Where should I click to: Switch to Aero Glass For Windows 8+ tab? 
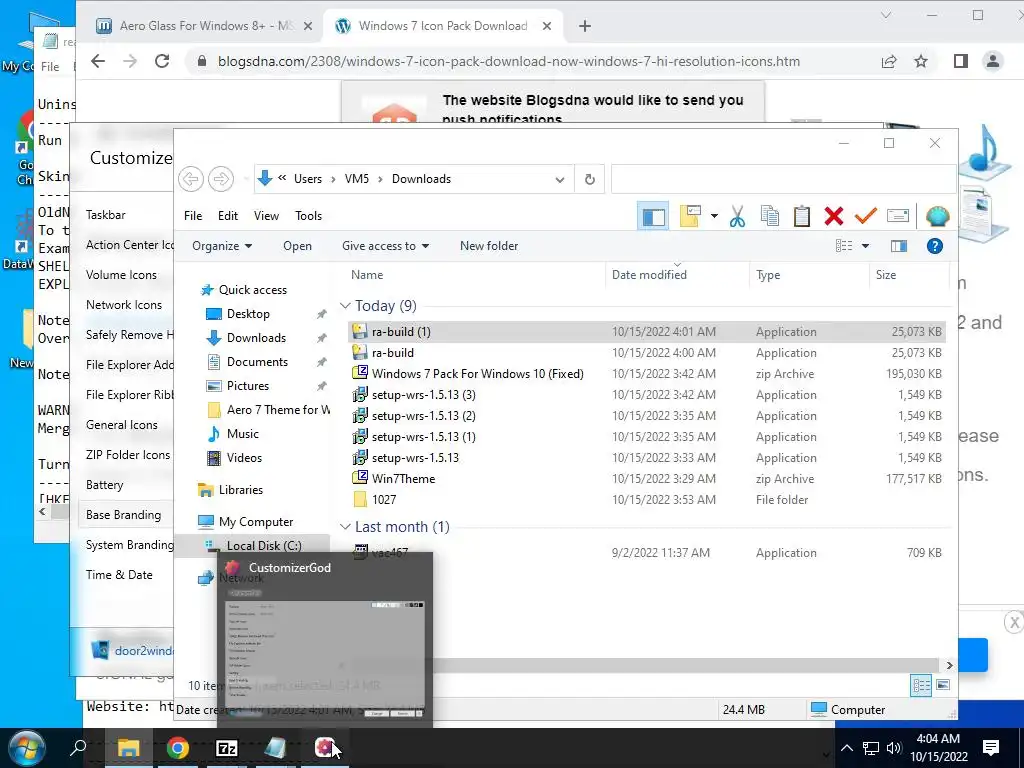(x=204, y=26)
